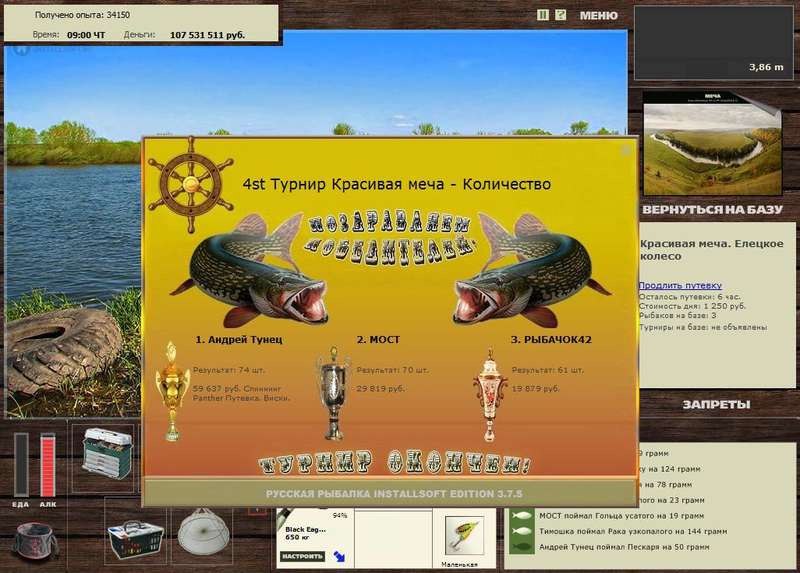The height and width of the screenshot is (573, 800).
Task: Click the 29 819 руб. prize text
Action: 381,388
